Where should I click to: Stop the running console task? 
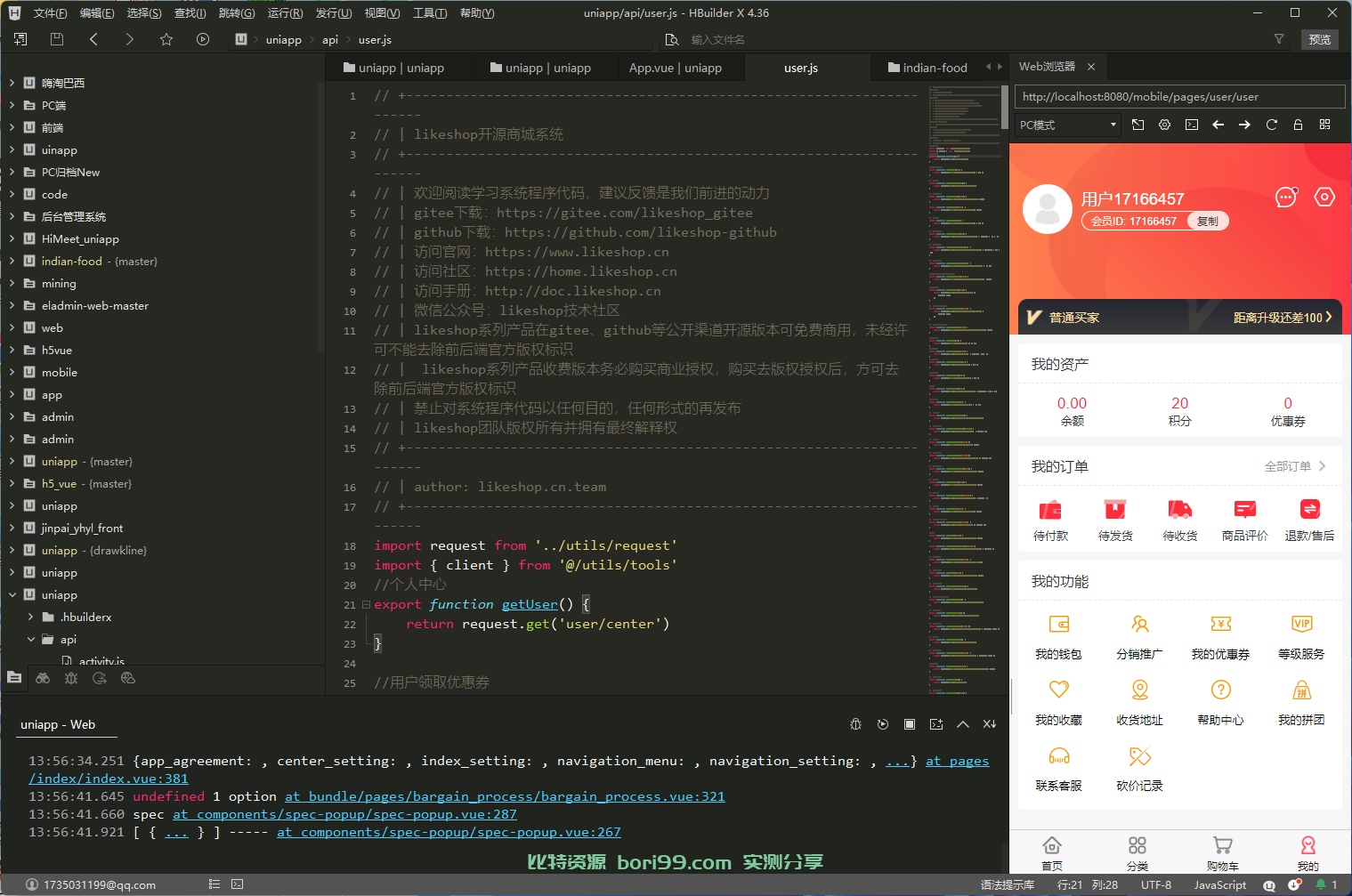[x=910, y=724]
